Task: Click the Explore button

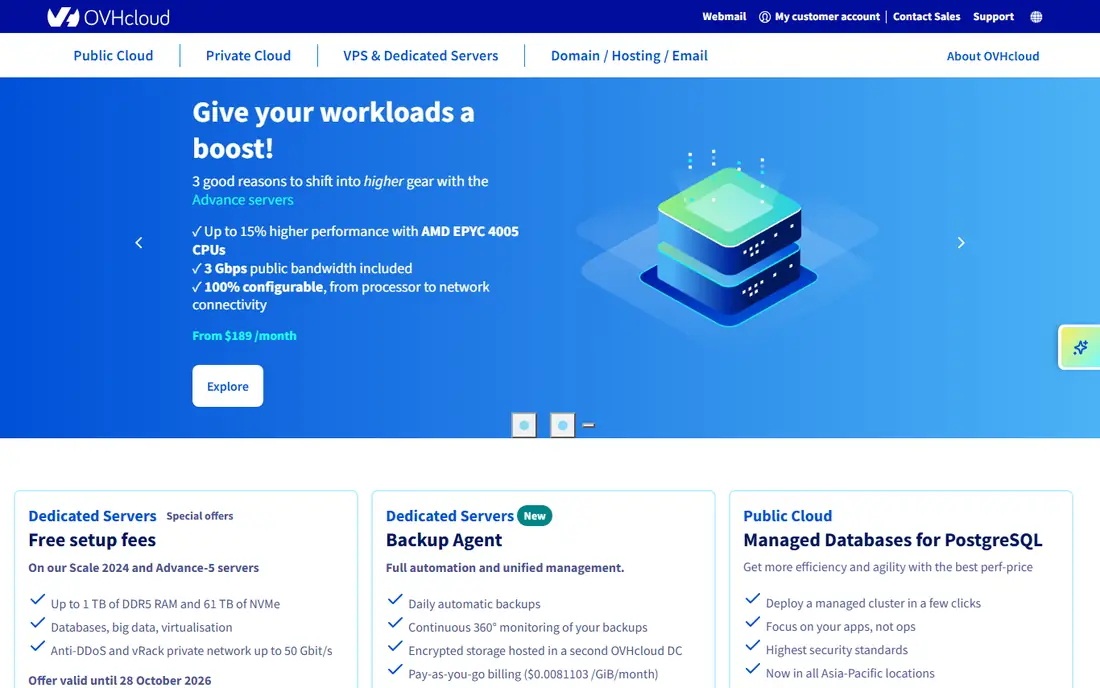Action: click(x=228, y=386)
